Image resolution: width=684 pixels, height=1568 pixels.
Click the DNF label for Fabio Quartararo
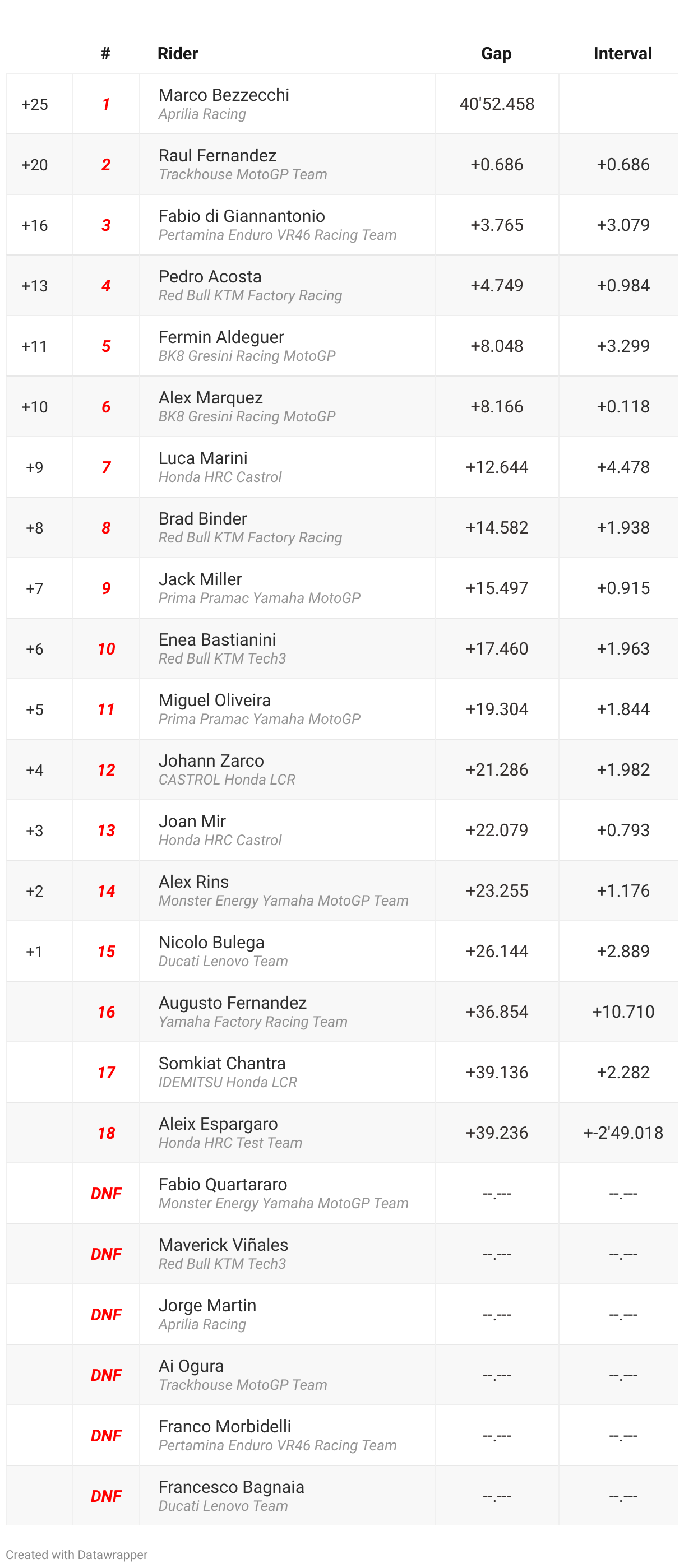tap(105, 1193)
